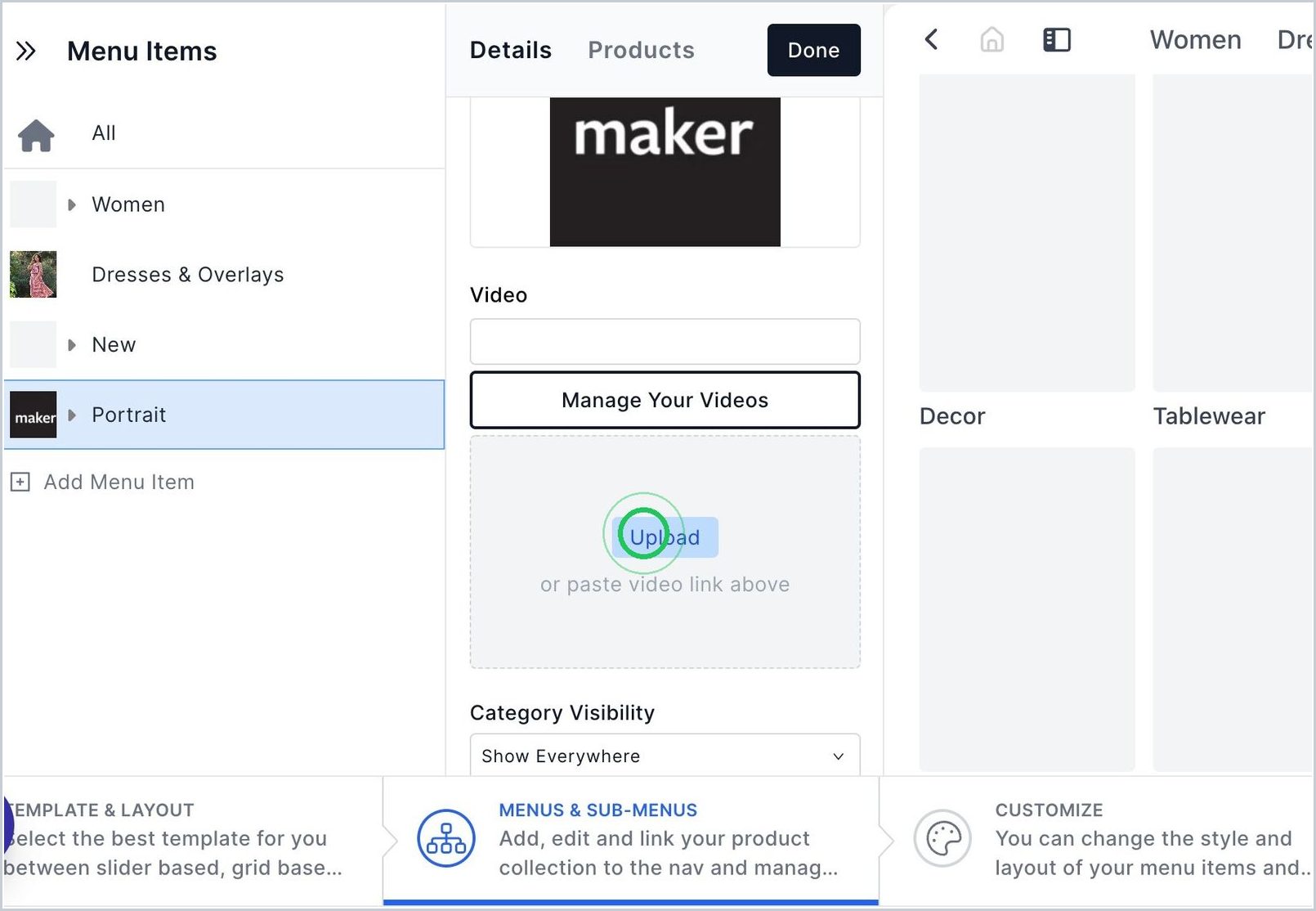Toggle the preview sidebar layout icon
The image size is (1316, 911).
click(x=1057, y=39)
